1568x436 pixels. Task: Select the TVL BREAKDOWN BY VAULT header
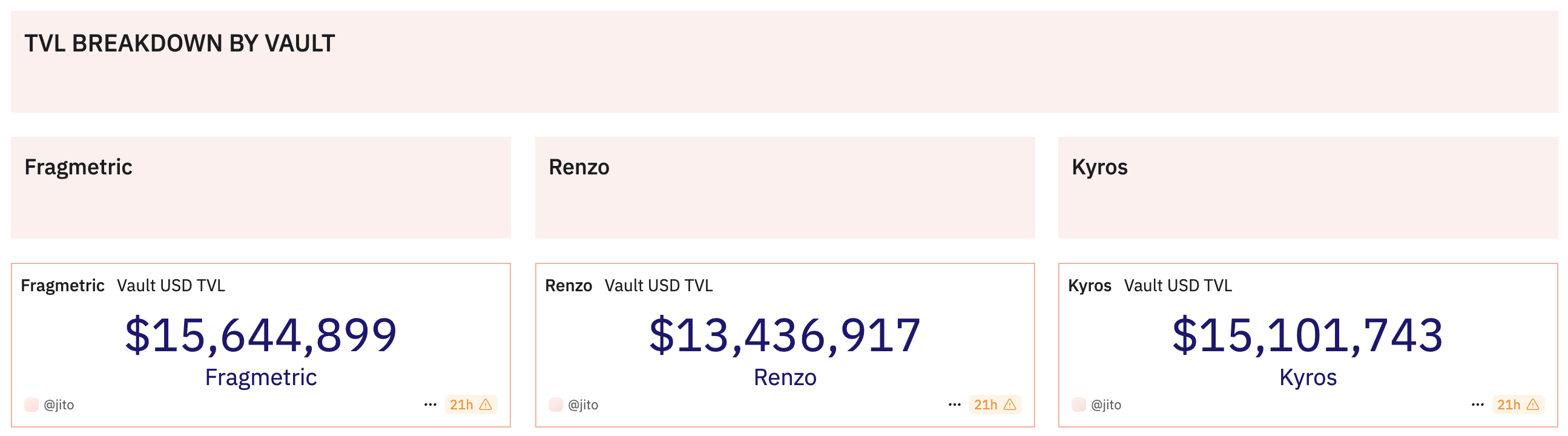[x=179, y=42]
